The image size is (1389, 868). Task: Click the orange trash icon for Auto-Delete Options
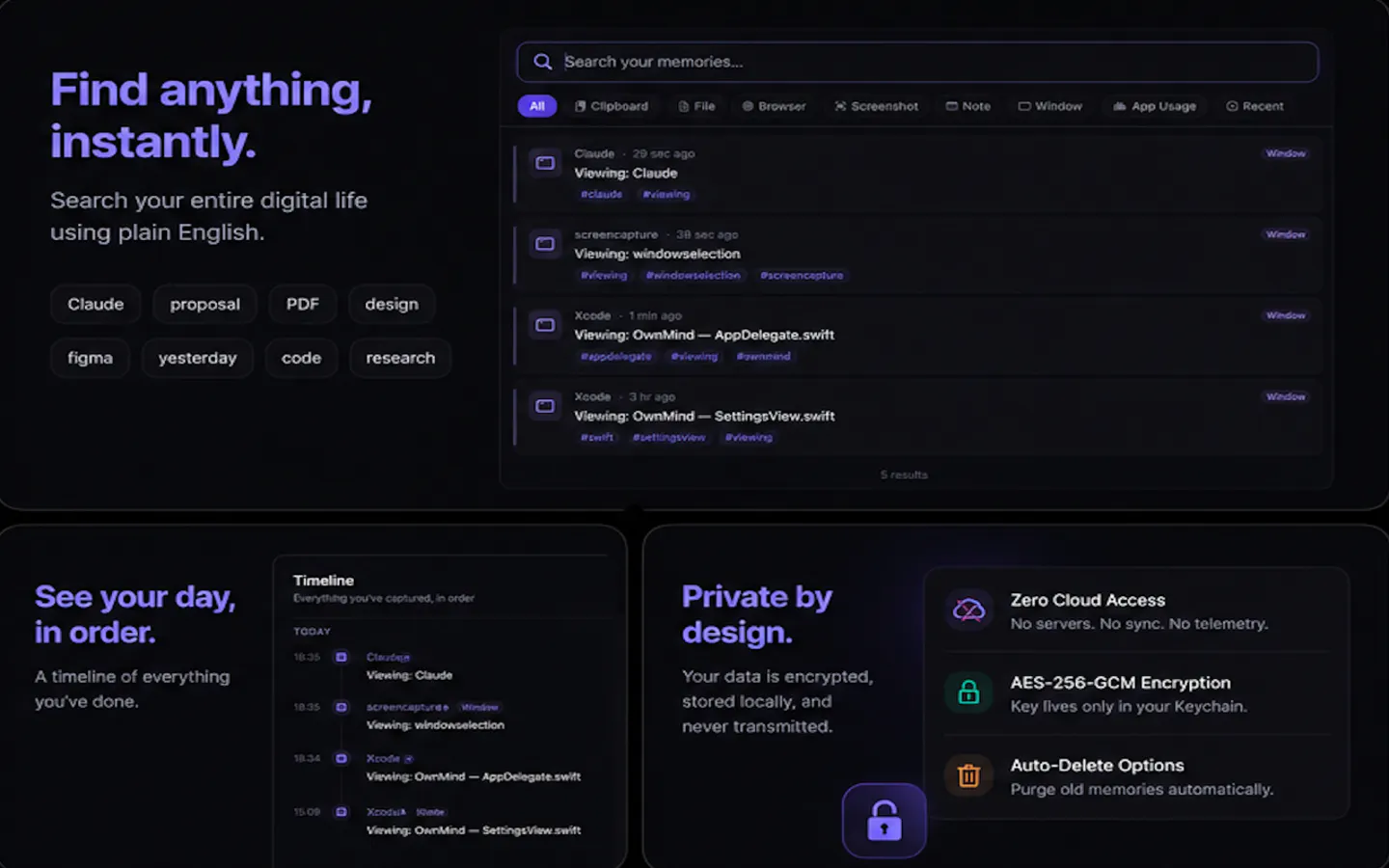[968, 775]
